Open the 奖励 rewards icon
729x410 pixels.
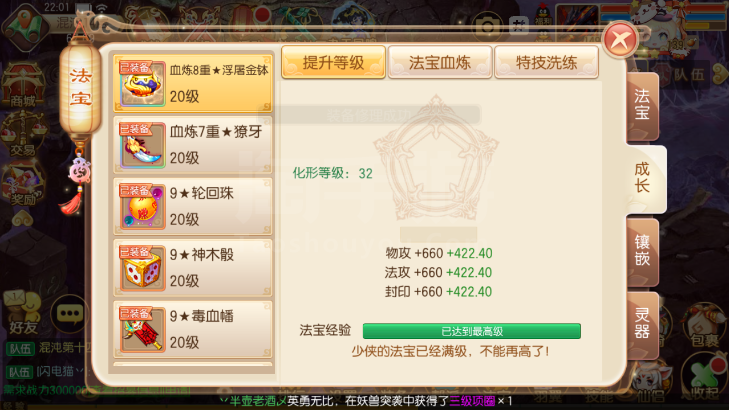click(x=23, y=184)
